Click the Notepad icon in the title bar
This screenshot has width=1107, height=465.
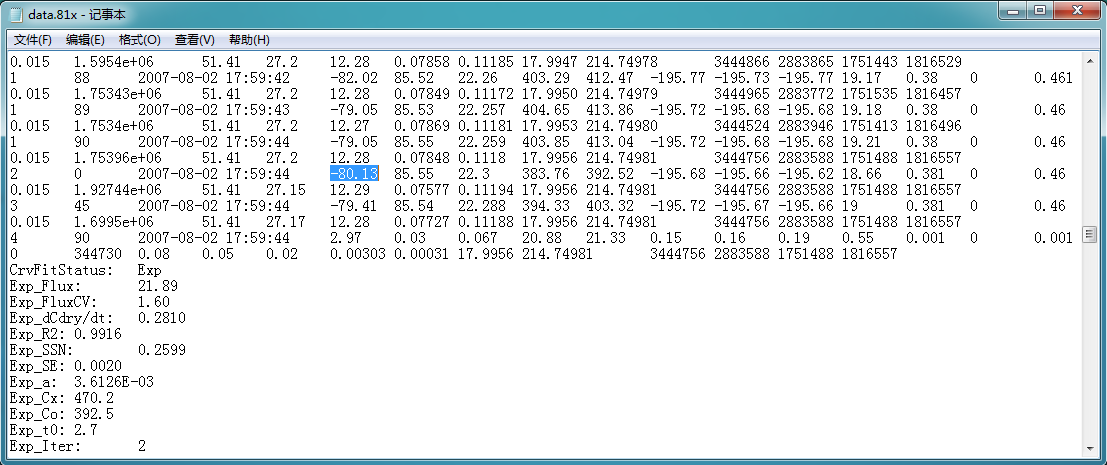point(17,15)
